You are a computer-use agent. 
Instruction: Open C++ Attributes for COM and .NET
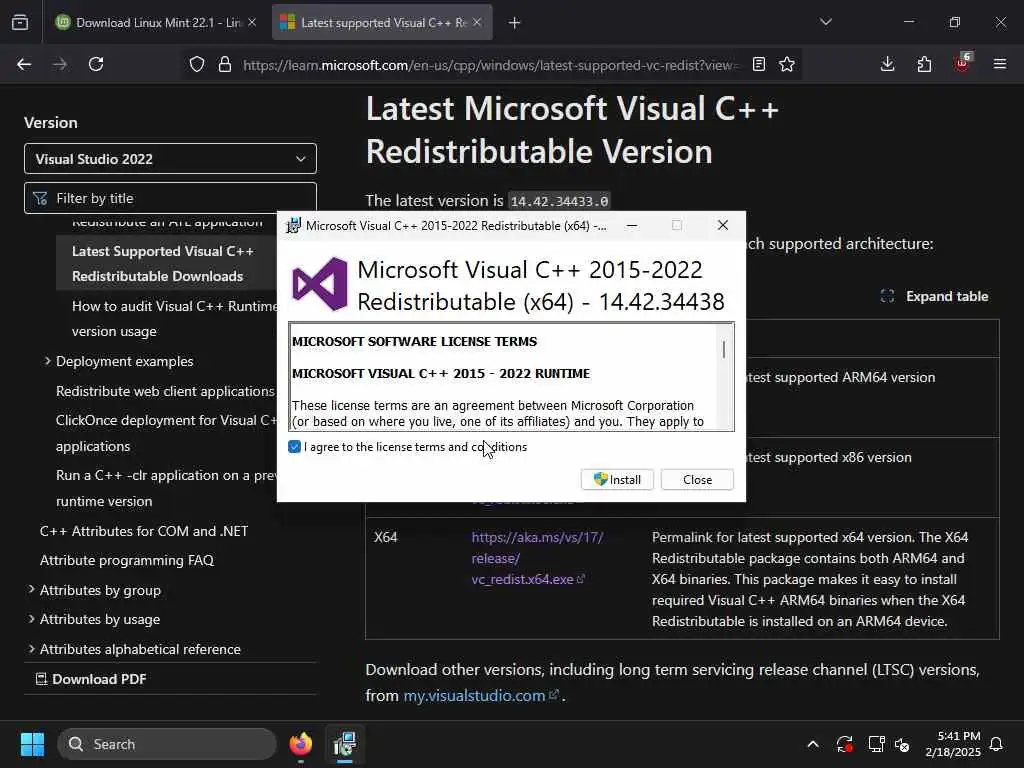coord(144,531)
